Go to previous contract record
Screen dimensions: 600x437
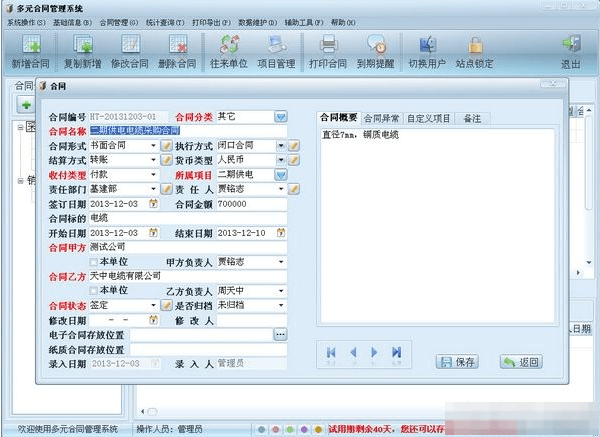353,353
